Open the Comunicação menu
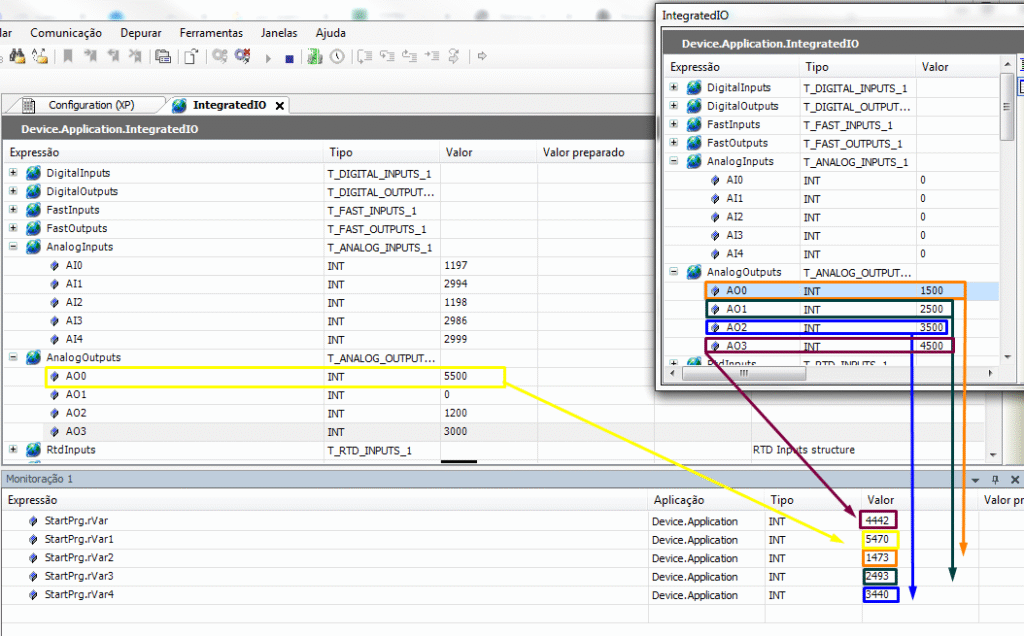 coord(66,33)
